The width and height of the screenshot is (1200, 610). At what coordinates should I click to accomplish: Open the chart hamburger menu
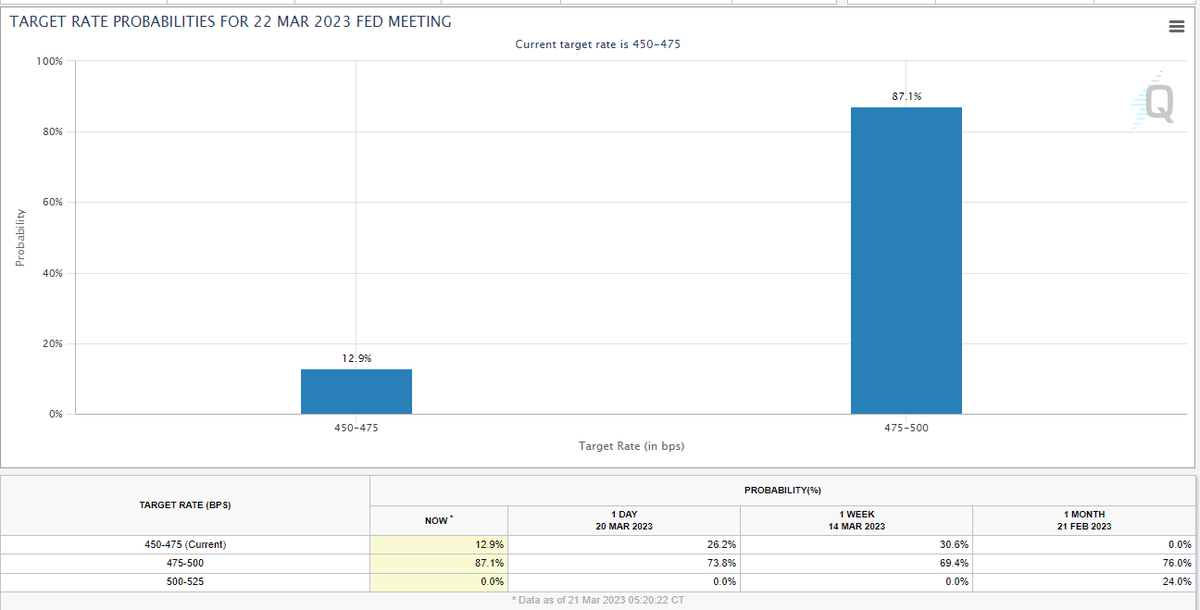pos(1176,26)
